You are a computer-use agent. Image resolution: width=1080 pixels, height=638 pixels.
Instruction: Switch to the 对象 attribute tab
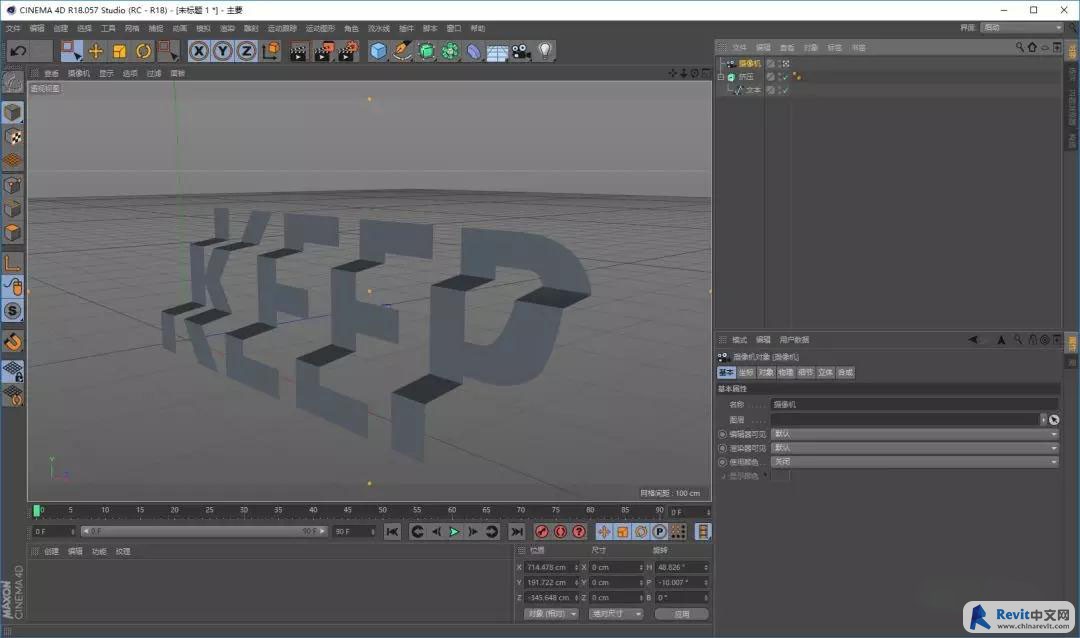pos(766,372)
